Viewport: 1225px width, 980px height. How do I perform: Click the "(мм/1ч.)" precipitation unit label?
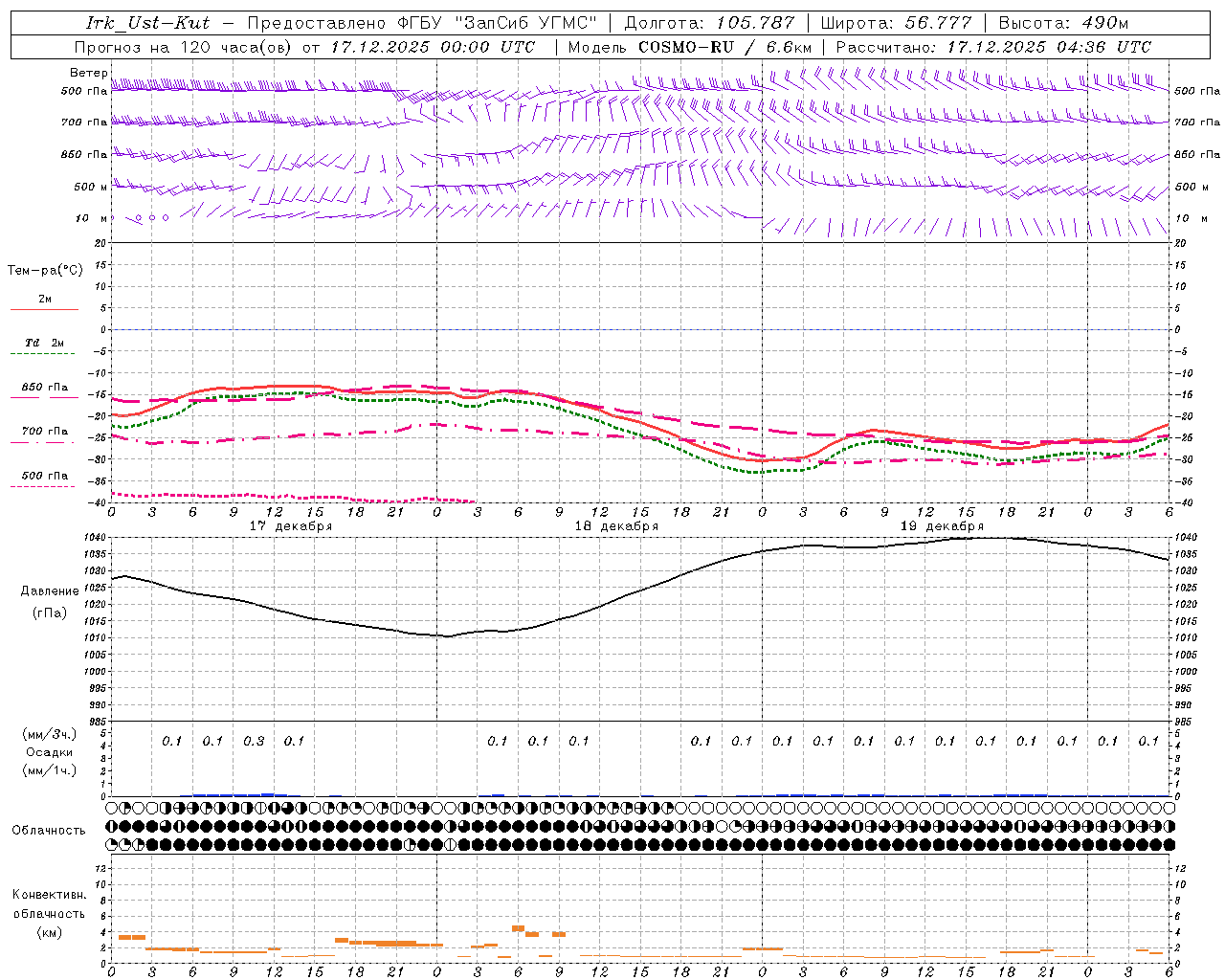click(50, 770)
